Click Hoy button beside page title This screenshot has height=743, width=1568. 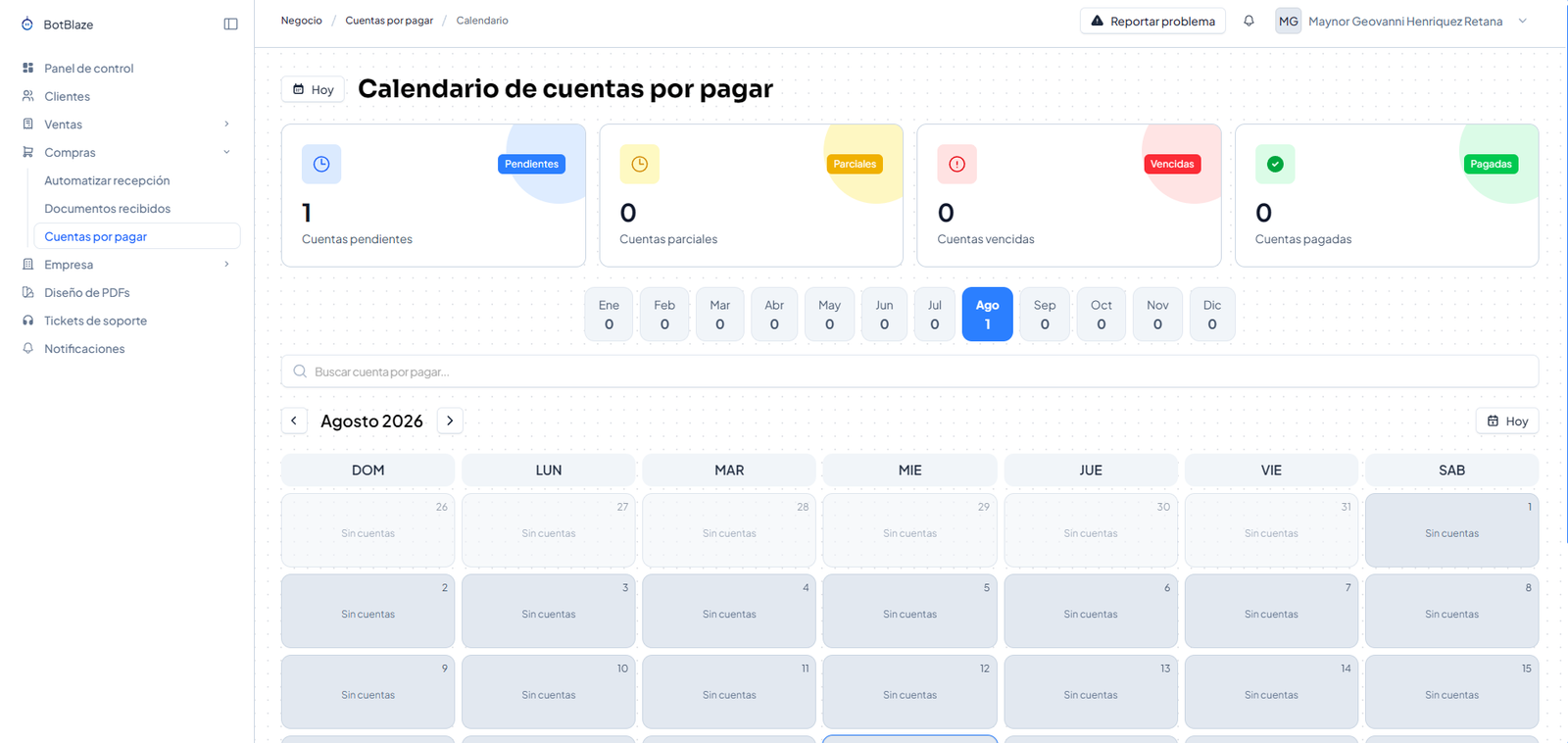tap(313, 89)
